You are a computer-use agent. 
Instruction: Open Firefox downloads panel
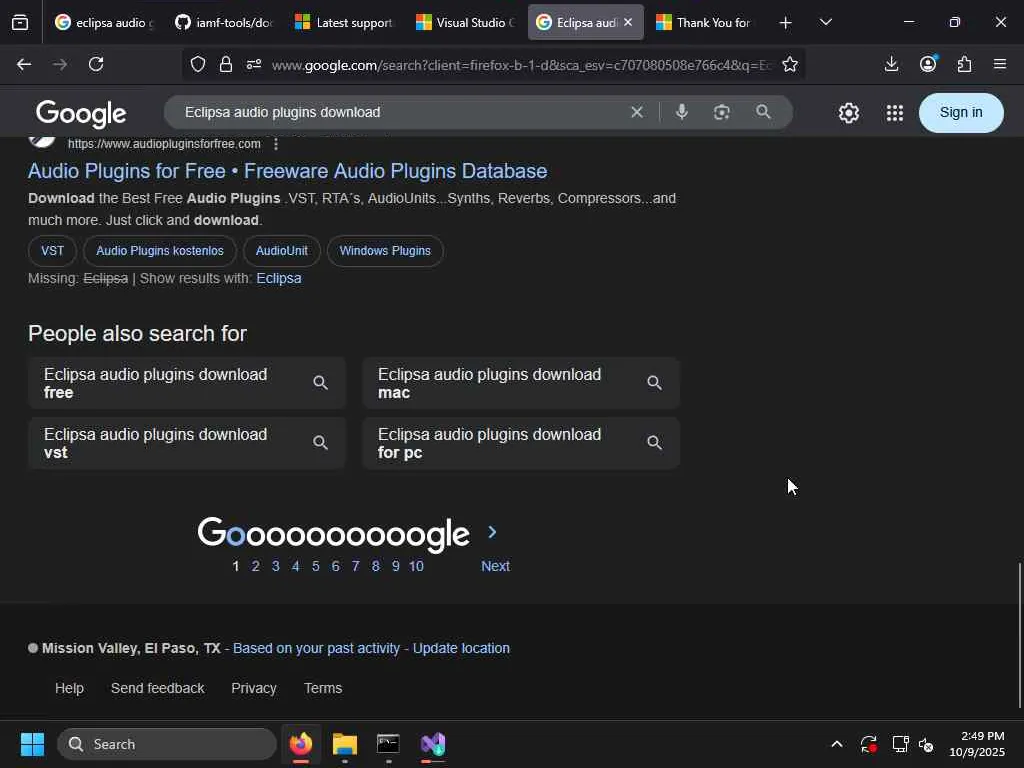click(891, 64)
